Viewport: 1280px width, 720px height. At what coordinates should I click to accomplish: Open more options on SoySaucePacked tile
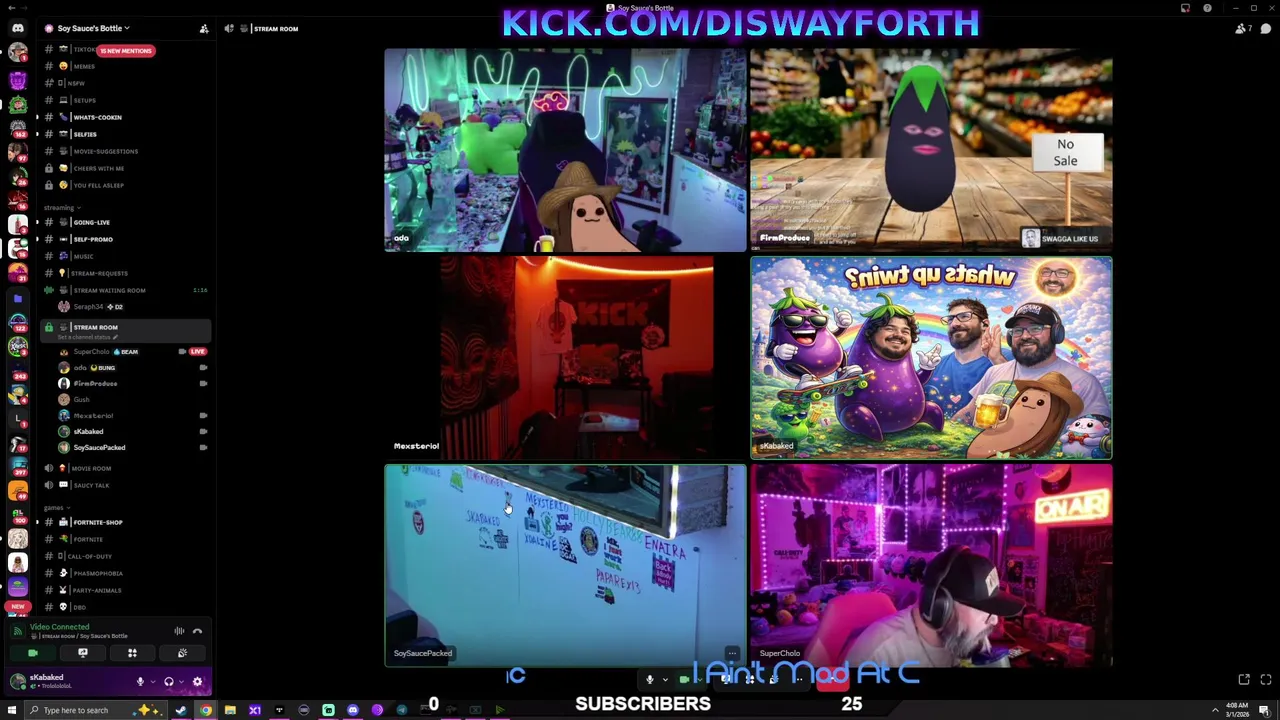[733, 653]
